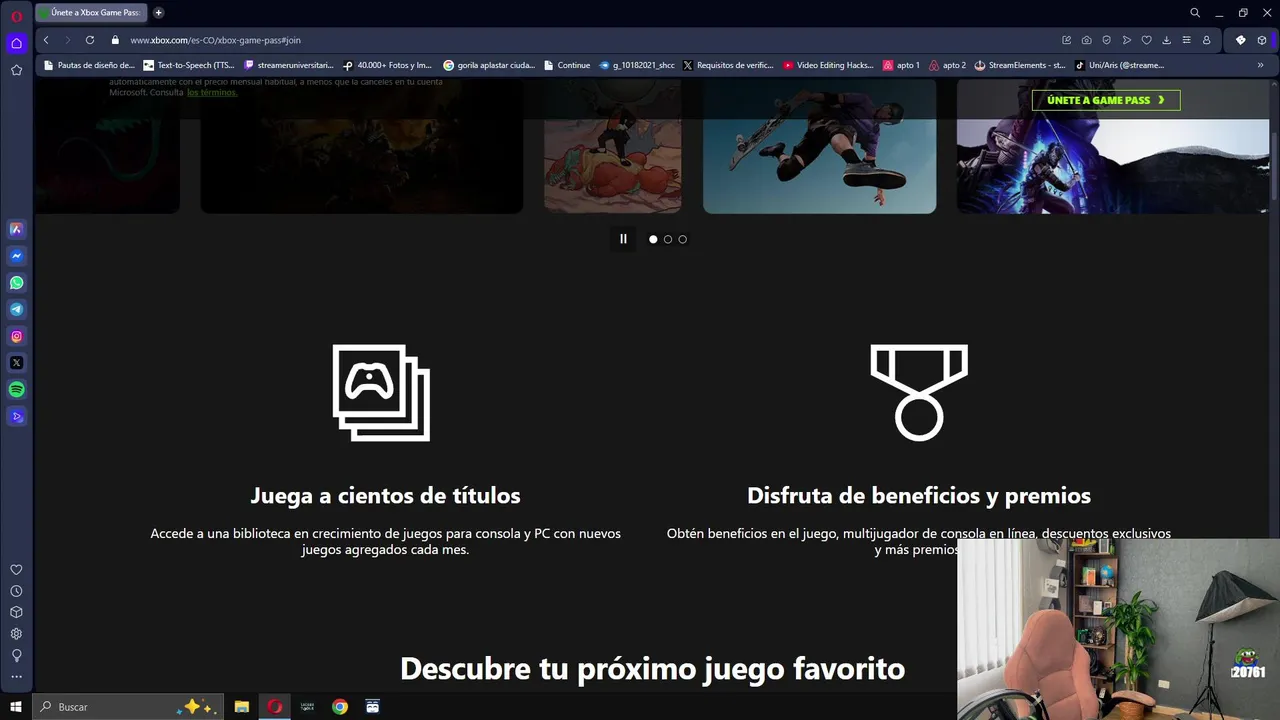This screenshot has width=1280, height=720.
Task: Open the sidebar player icon below Spotify
Action: [16, 417]
